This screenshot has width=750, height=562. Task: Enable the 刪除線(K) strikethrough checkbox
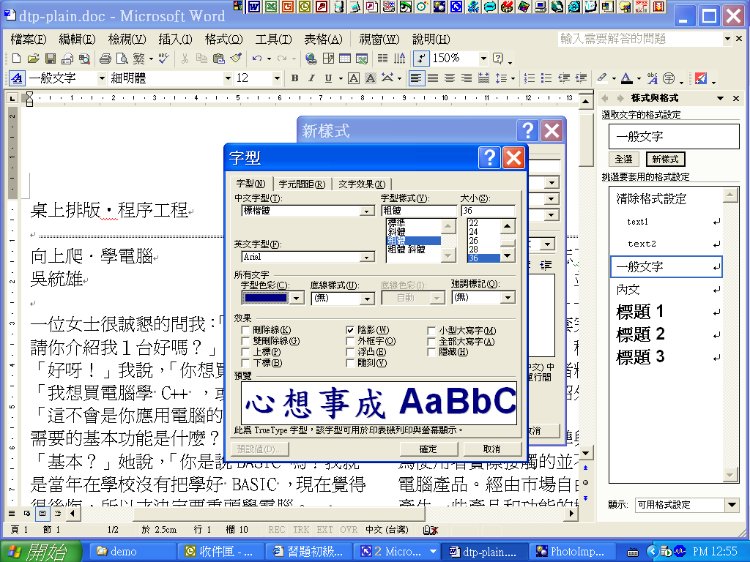click(x=245, y=330)
